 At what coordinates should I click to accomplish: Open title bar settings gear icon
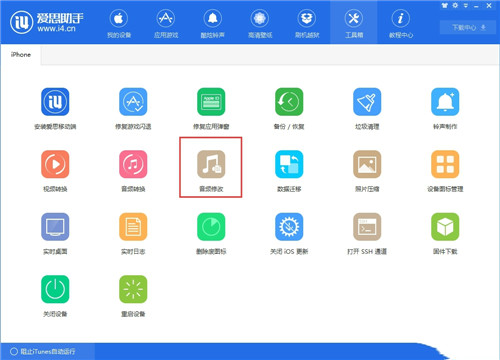coord(455,5)
